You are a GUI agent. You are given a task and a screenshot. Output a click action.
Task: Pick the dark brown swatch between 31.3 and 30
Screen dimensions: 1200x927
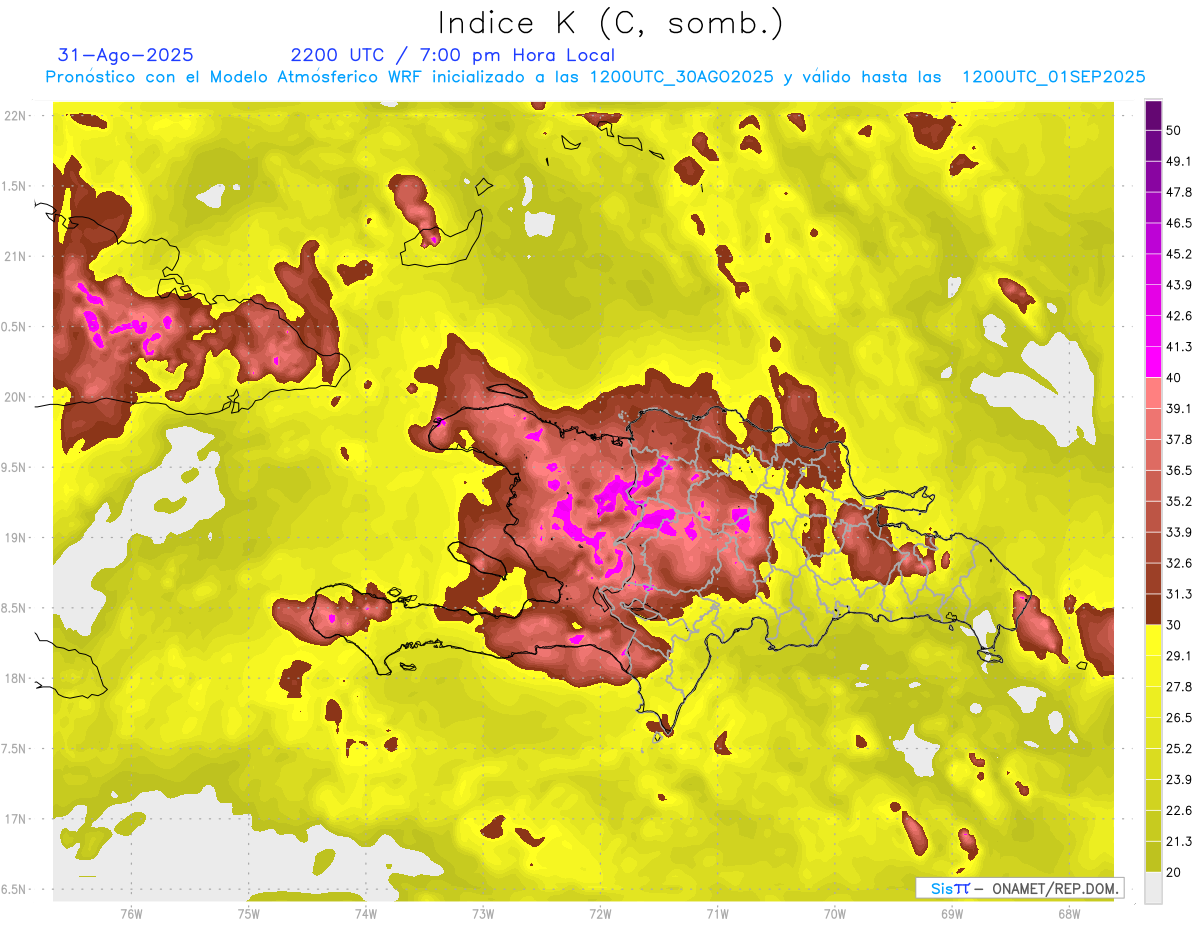click(1153, 610)
